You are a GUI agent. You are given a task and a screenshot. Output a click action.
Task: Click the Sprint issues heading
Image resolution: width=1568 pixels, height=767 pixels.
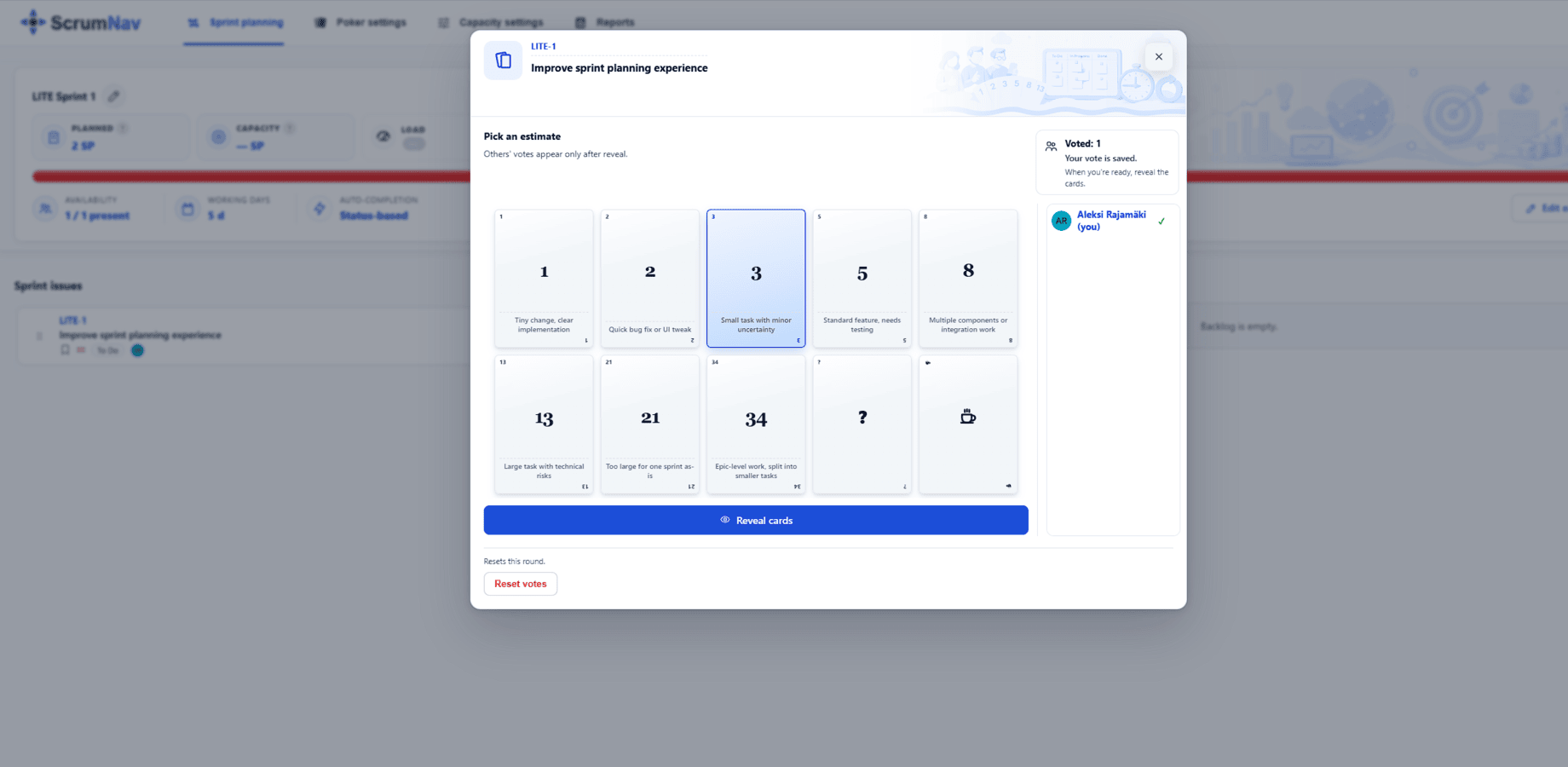click(48, 285)
